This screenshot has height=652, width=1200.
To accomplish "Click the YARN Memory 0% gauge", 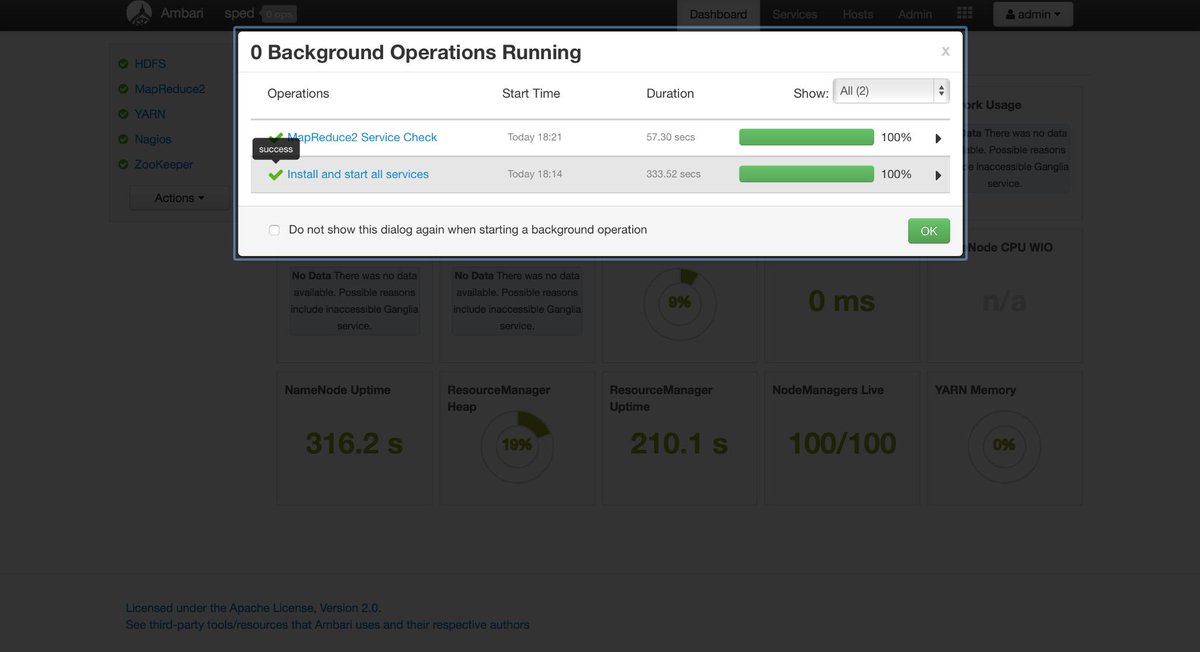I will pos(1004,445).
